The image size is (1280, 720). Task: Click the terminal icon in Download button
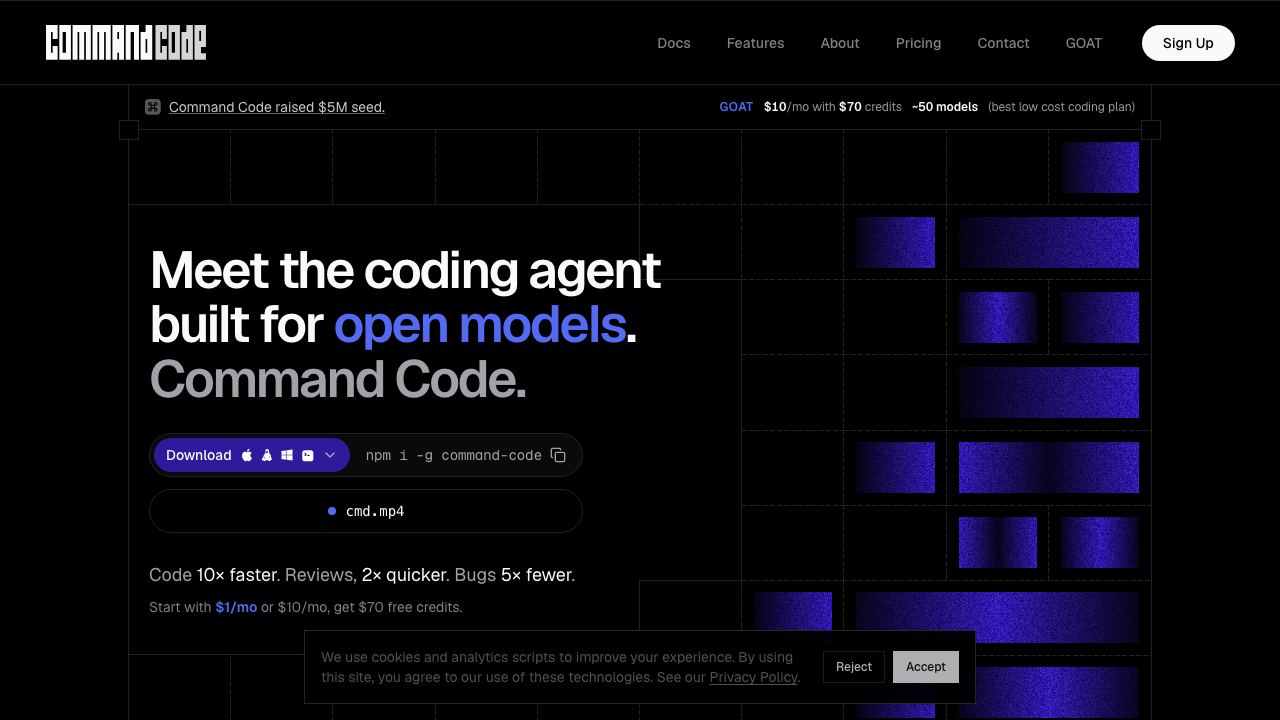click(x=308, y=455)
